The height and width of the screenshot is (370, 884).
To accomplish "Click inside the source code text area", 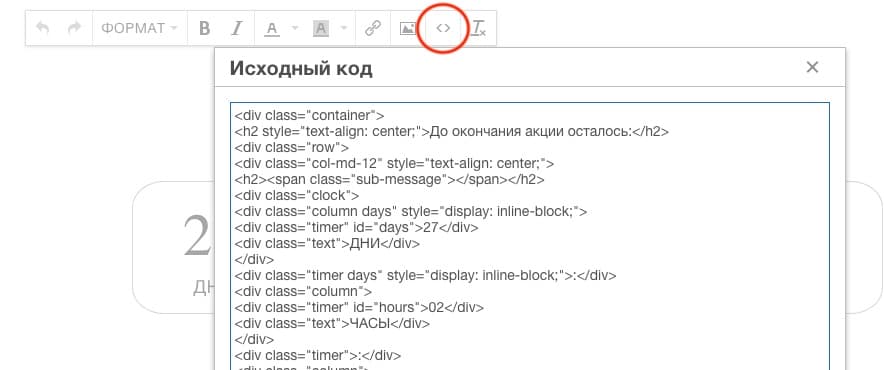I will click(530, 236).
